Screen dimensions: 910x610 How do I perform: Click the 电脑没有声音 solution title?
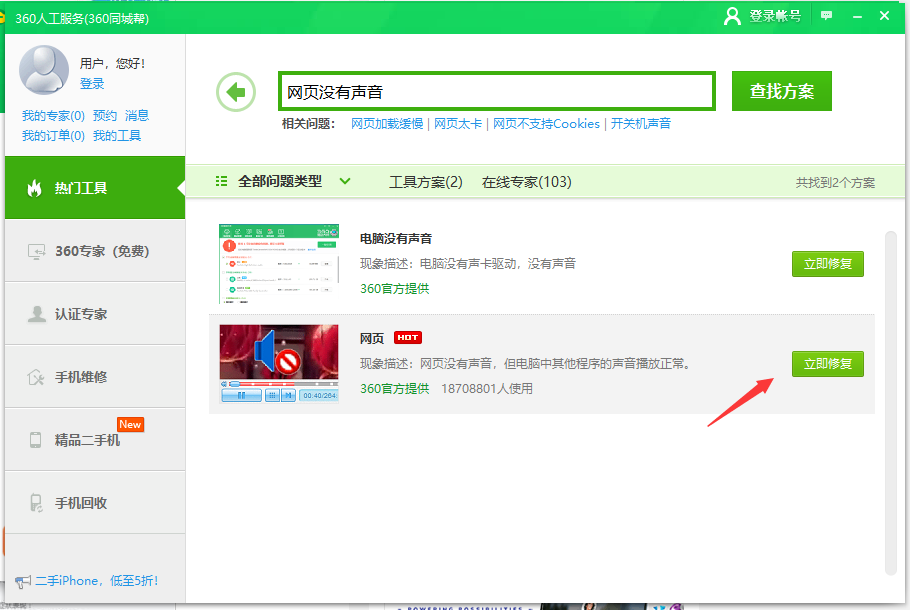click(396, 239)
